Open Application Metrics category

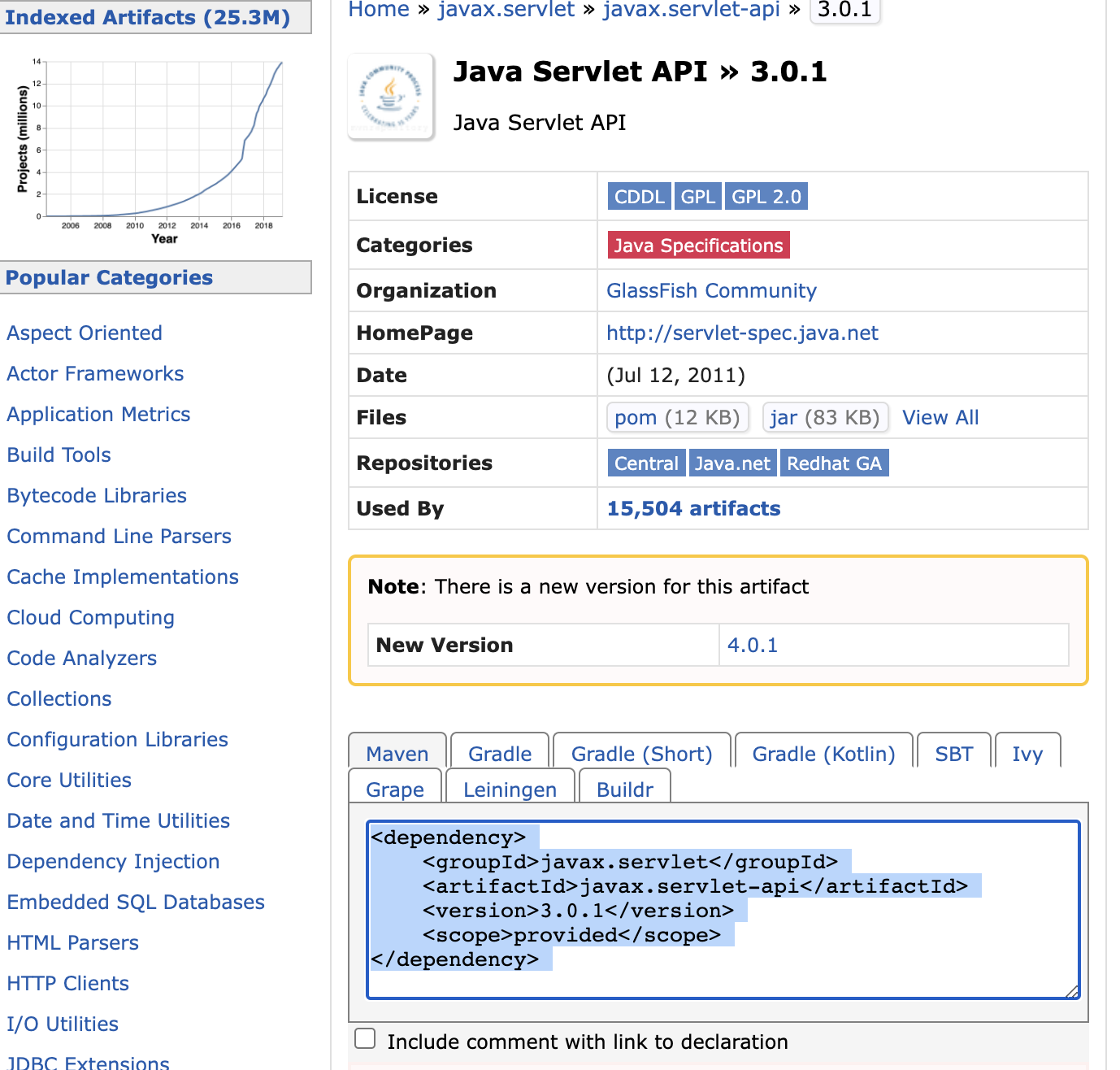click(98, 414)
